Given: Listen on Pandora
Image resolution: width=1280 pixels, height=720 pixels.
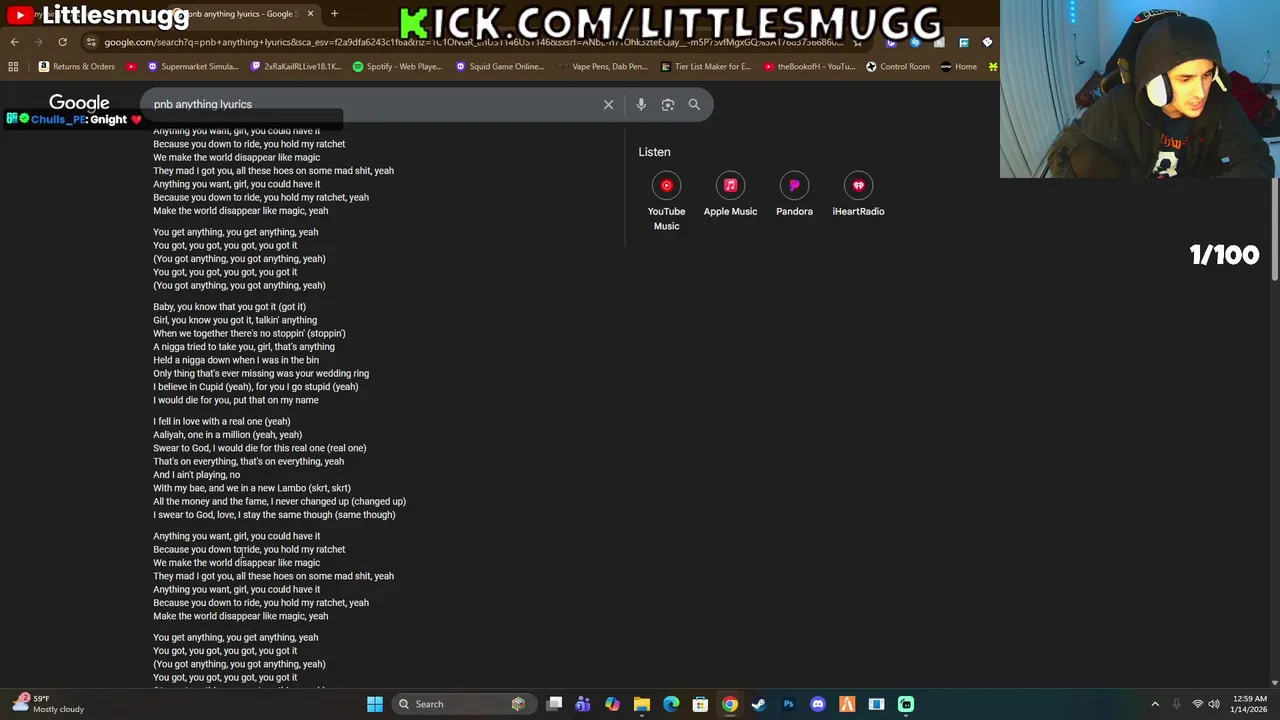Looking at the screenshot, I should (x=794, y=195).
